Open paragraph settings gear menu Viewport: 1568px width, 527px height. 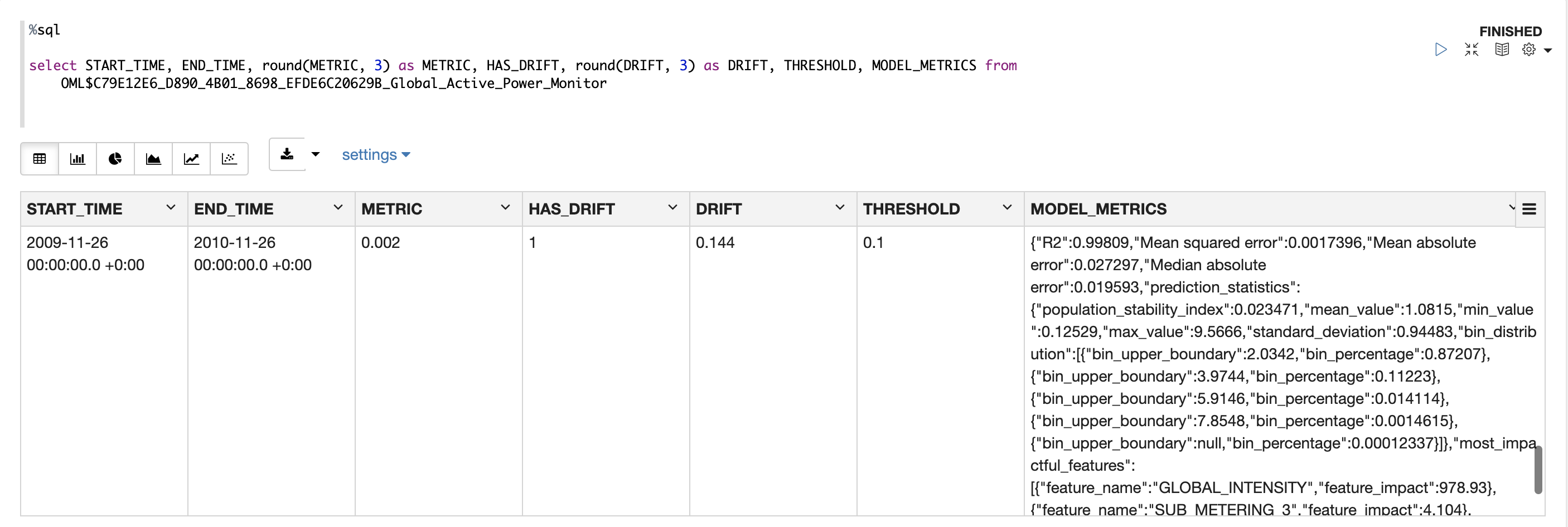pos(1528,49)
